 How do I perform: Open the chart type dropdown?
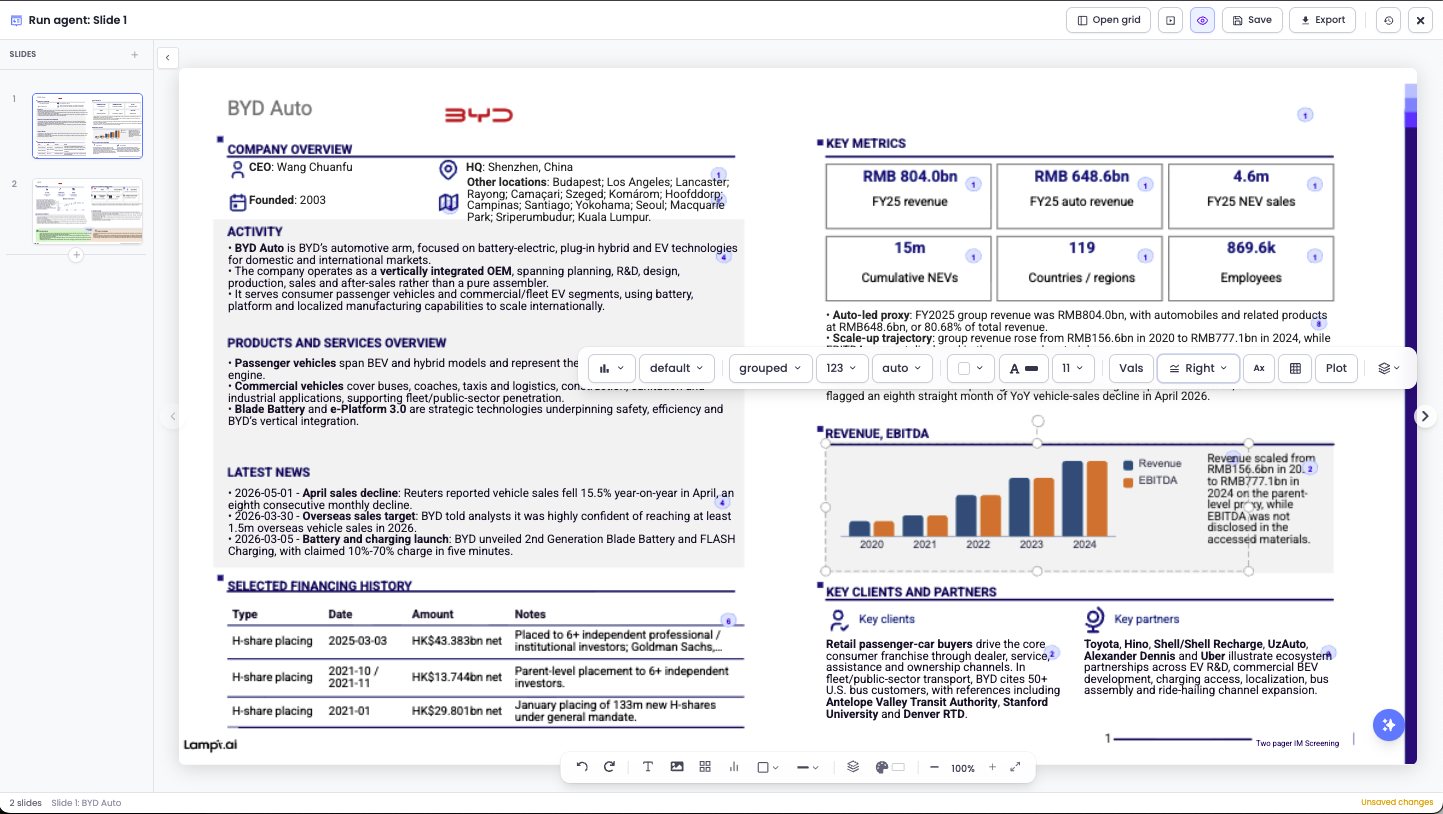tap(611, 368)
